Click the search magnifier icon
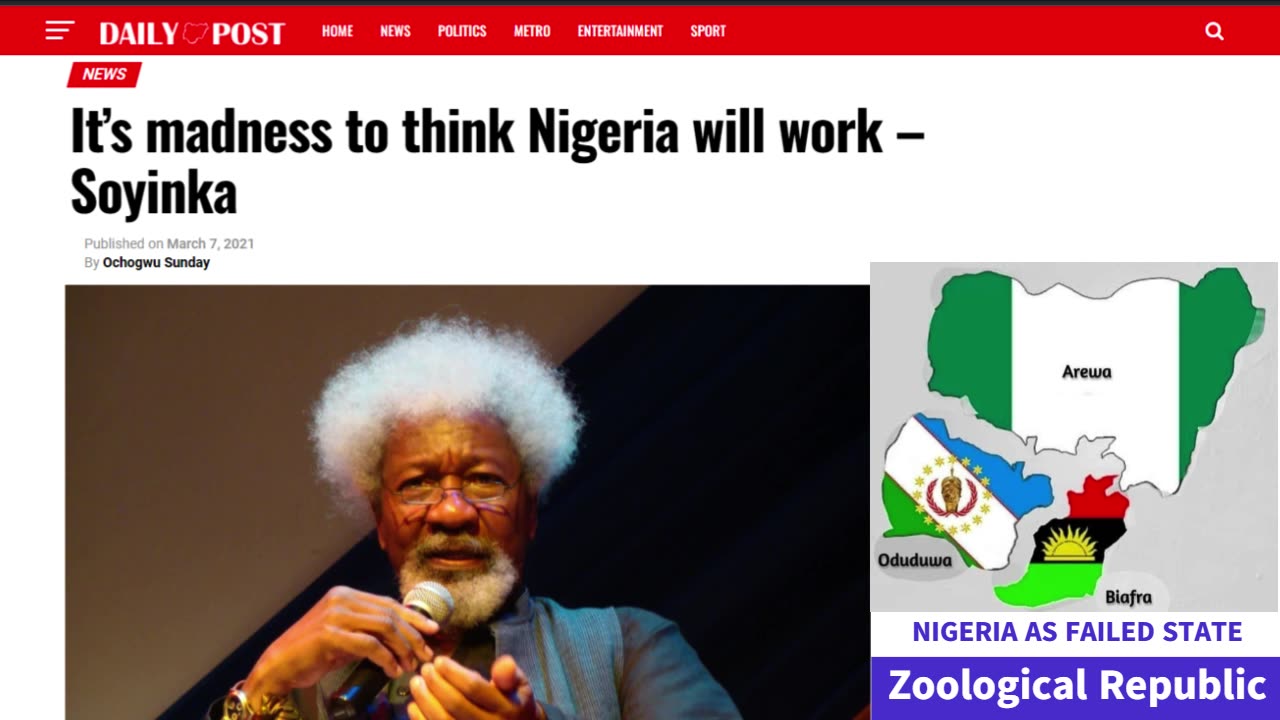The height and width of the screenshot is (720, 1280). (x=1214, y=31)
